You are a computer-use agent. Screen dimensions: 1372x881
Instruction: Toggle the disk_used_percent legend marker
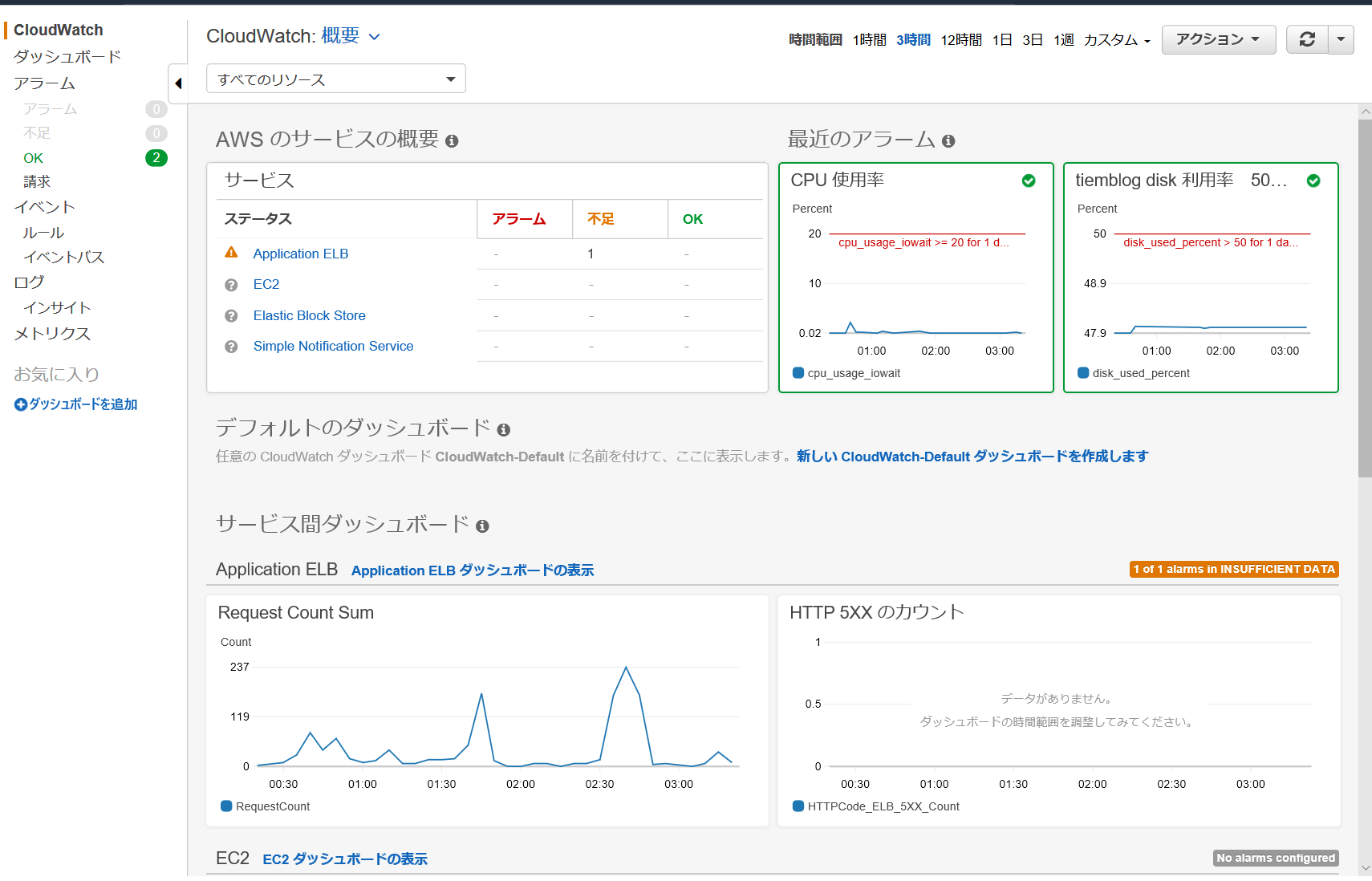pos(1083,373)
